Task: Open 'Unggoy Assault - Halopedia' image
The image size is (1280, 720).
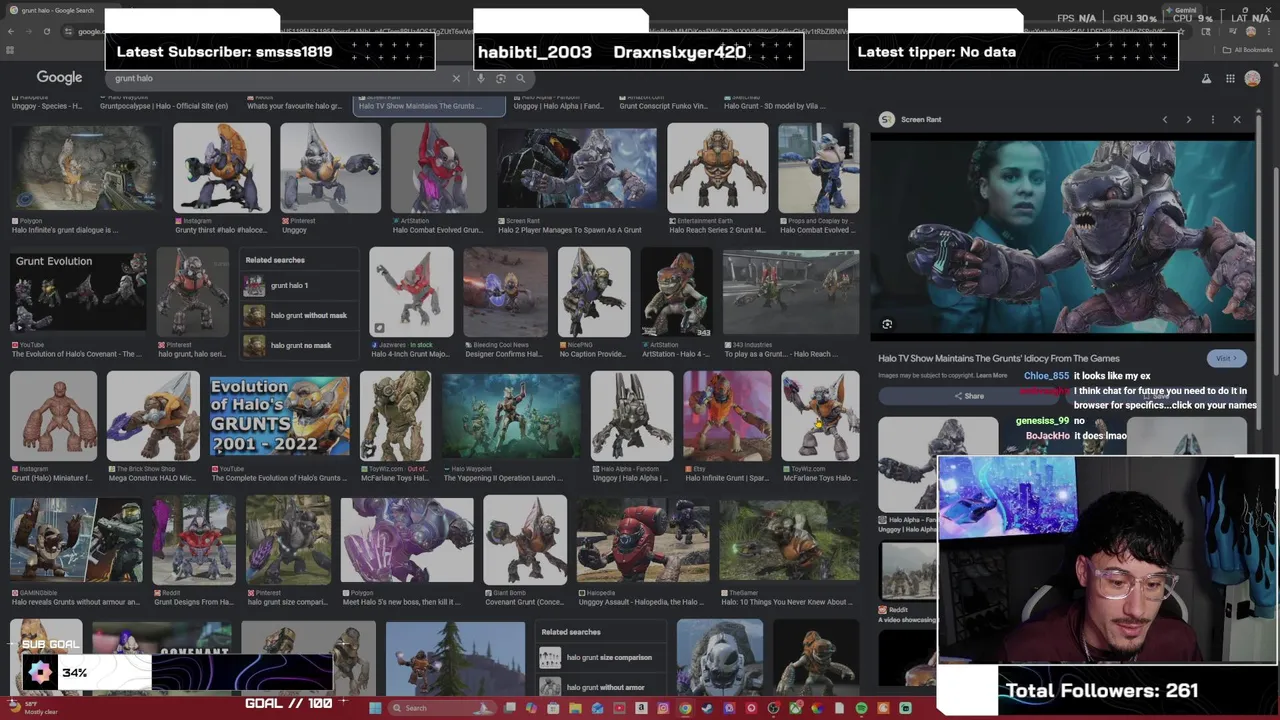Action: point(642,540)
